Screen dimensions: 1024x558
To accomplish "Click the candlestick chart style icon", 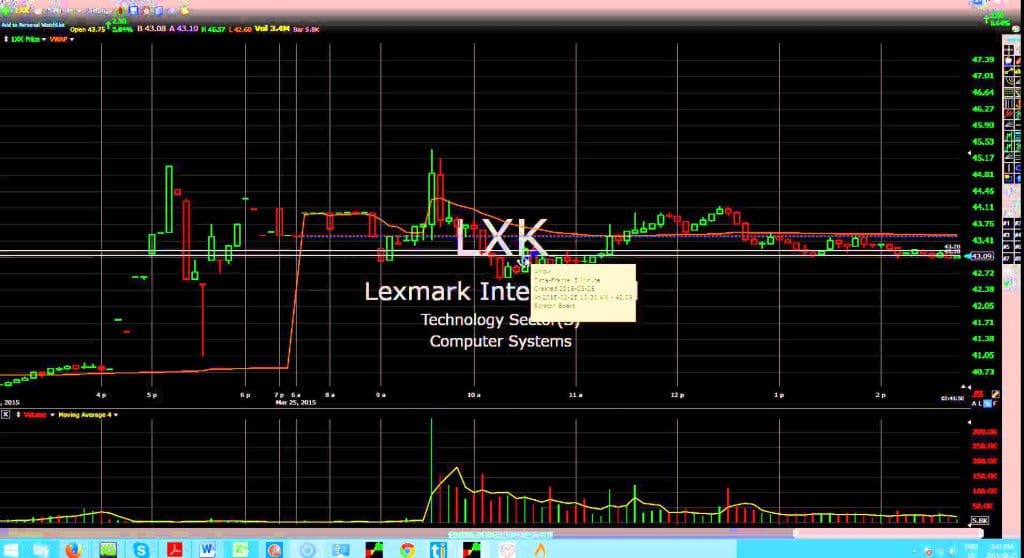I will pyautogui.click(x=120, y=11).
